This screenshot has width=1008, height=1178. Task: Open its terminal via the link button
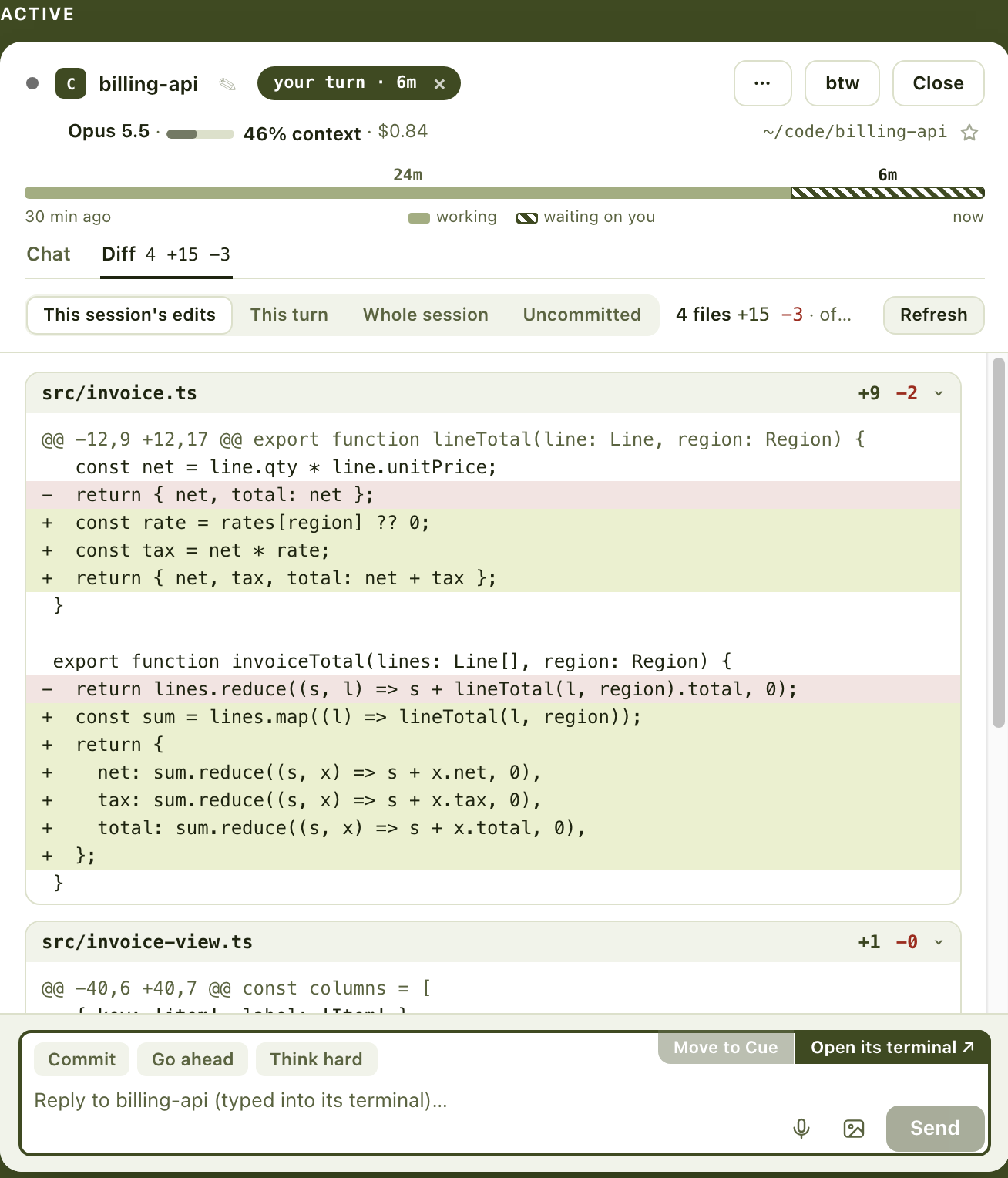click(x=892, y=1048)
